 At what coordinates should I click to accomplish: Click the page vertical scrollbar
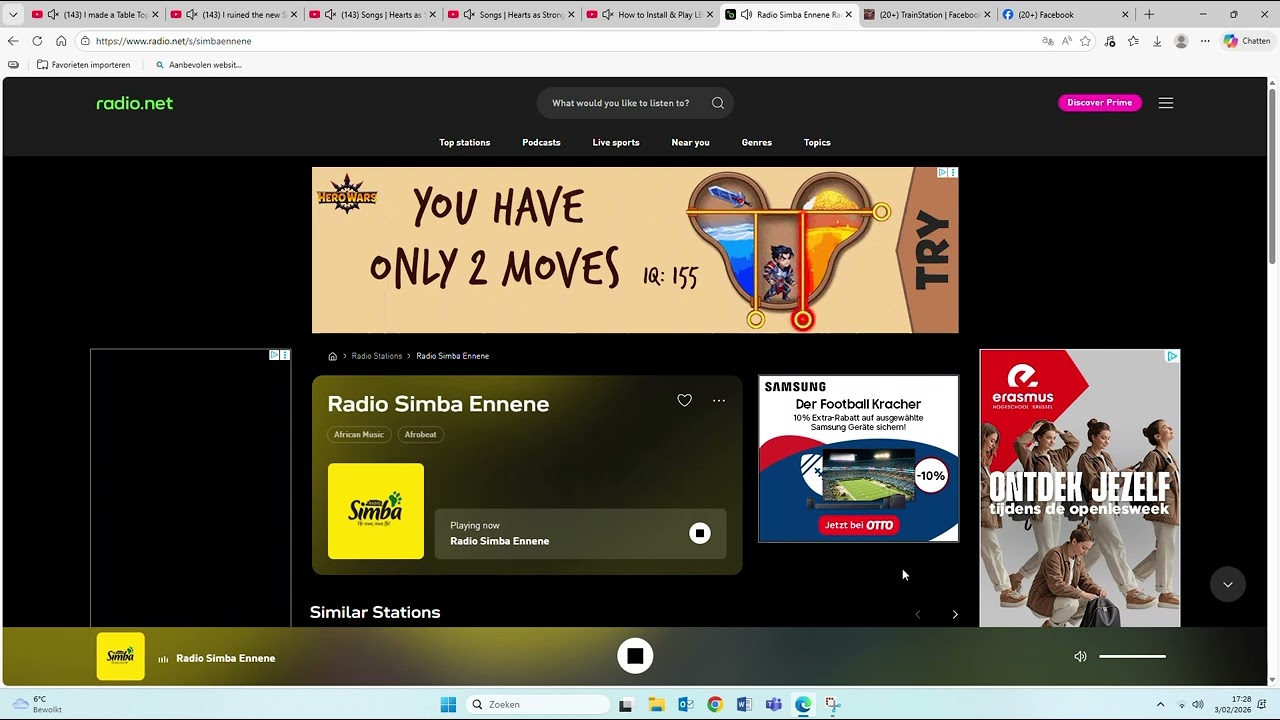tap(1273, 175)
